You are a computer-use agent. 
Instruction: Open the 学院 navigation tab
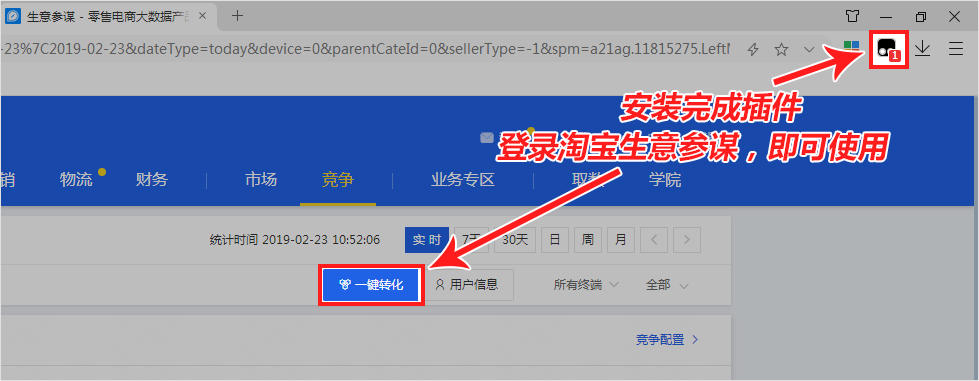pos(665,181)
